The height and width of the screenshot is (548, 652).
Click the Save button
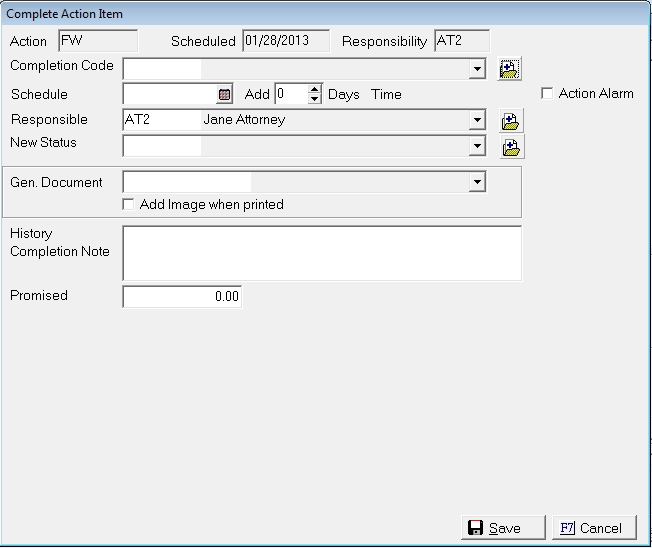pyautogui.click(x=504, y=528)
